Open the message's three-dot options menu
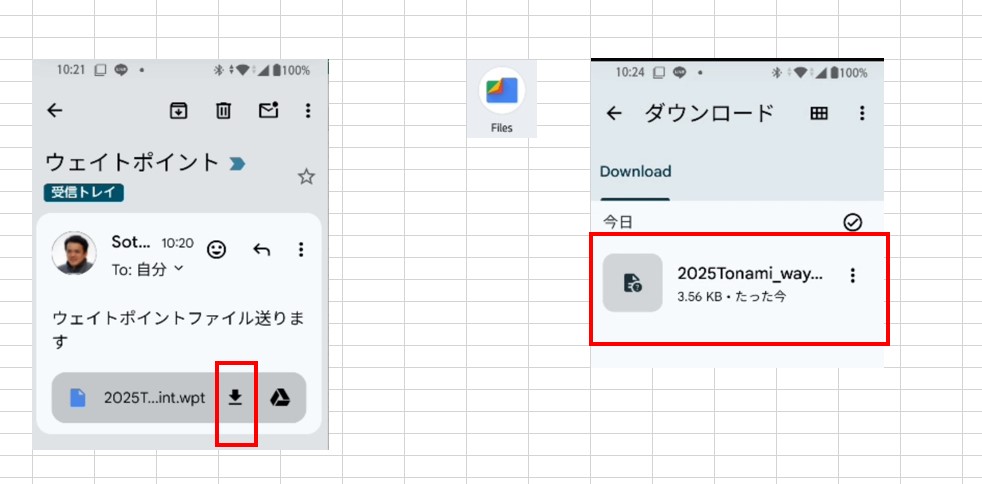This screenshot has width=982, height=484. tap(301, 249)
